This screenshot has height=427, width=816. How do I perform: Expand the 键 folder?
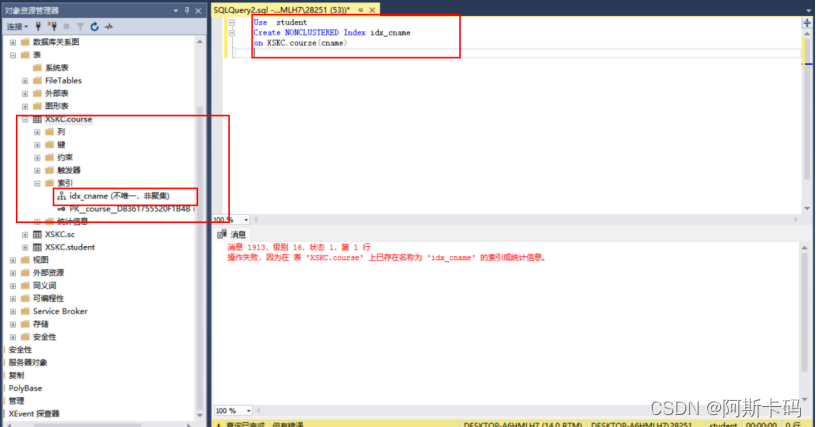click(x=37, y=145)
